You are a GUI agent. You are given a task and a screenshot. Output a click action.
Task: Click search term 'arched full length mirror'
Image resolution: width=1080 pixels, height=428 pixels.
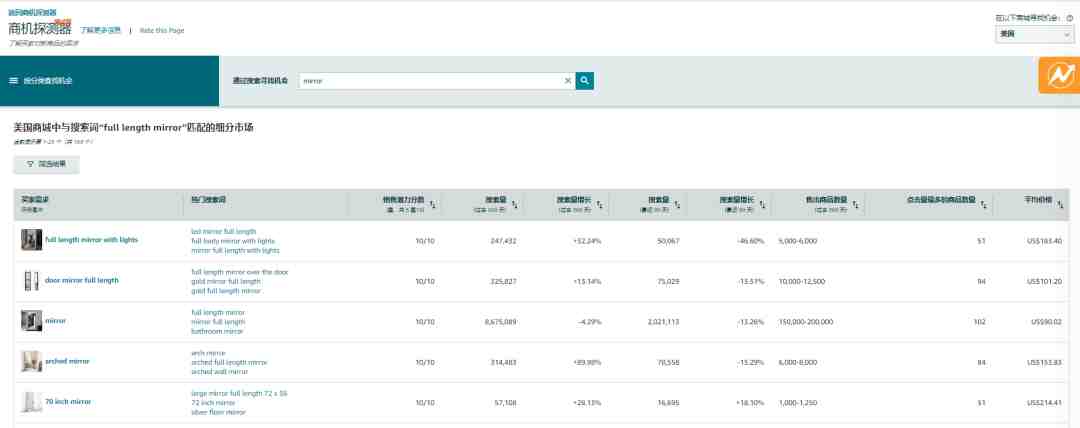coord(229,363)
